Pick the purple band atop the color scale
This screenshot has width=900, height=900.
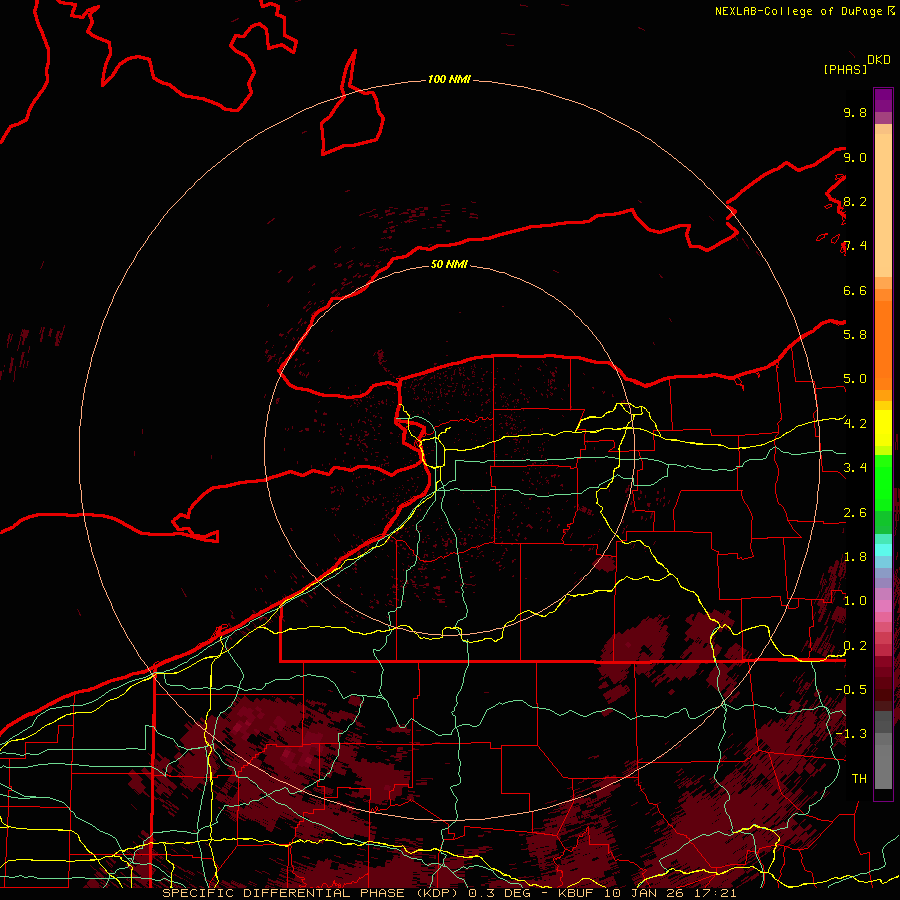883,100
